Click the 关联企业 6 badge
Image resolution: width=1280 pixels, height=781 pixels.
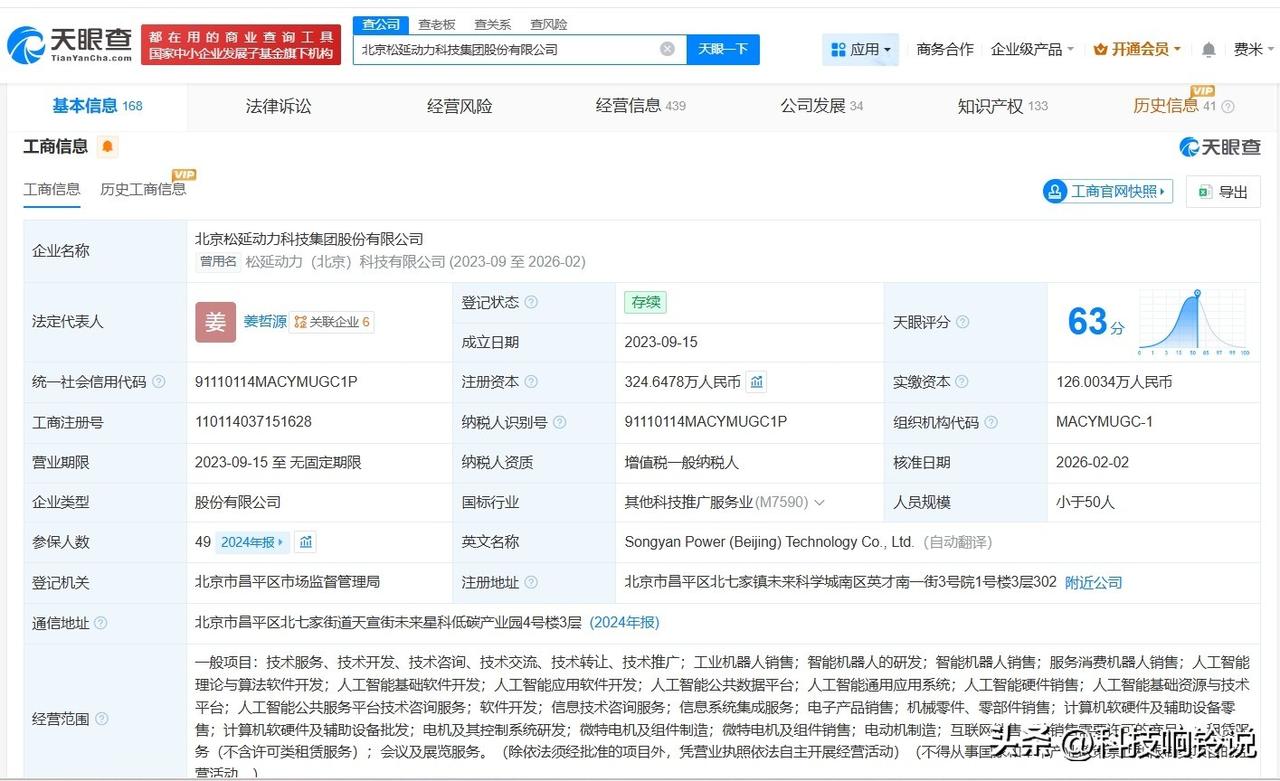[332, 322]
